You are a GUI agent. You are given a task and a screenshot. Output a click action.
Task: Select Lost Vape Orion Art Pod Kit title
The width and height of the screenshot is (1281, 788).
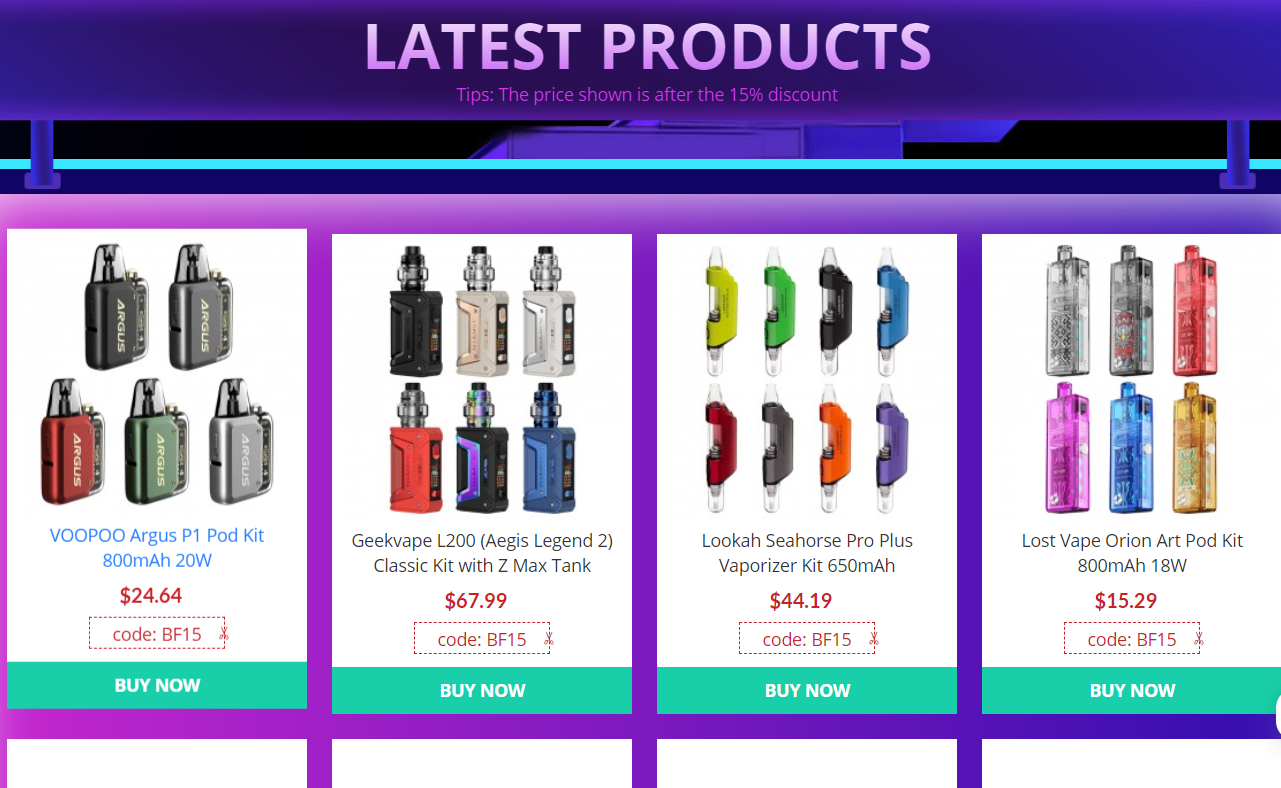pyautogui.click(x=1132, y=553)
